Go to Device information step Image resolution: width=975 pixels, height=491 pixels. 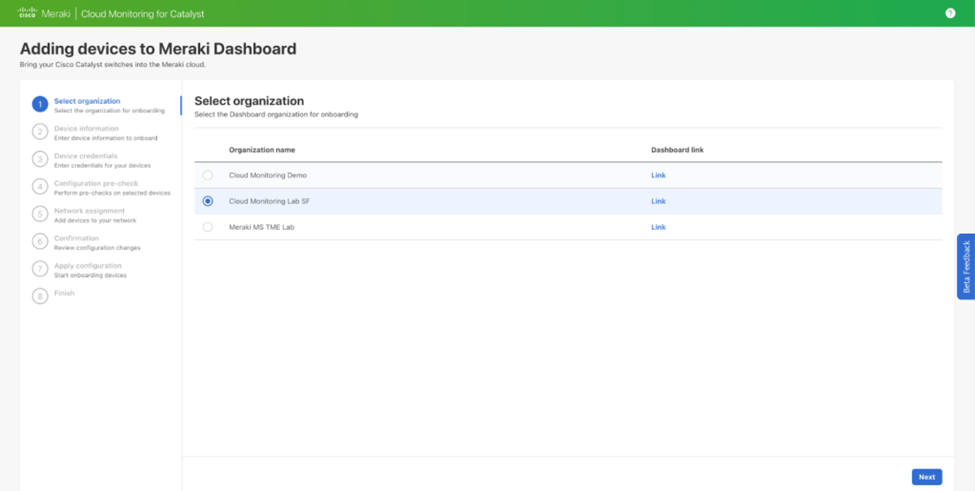[86, 129]
